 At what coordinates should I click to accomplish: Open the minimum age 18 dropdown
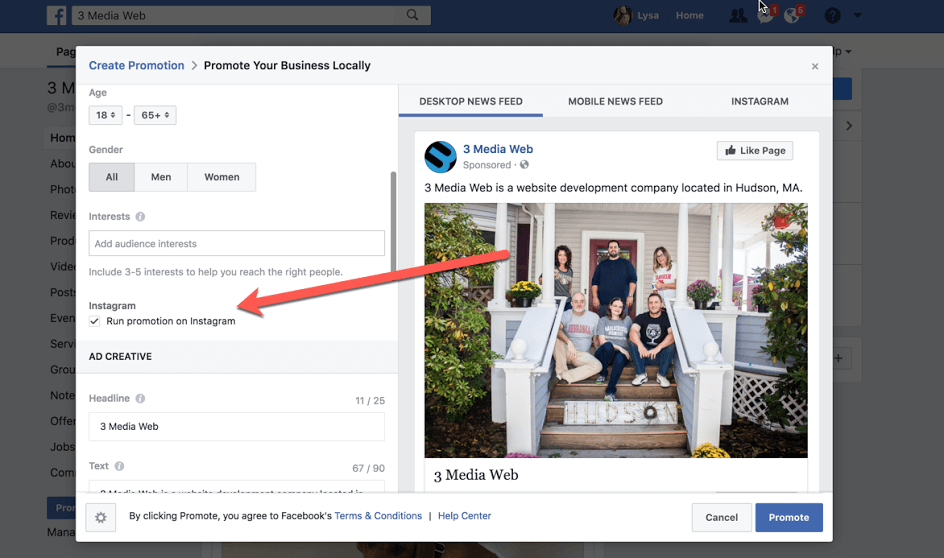(105, 115)
